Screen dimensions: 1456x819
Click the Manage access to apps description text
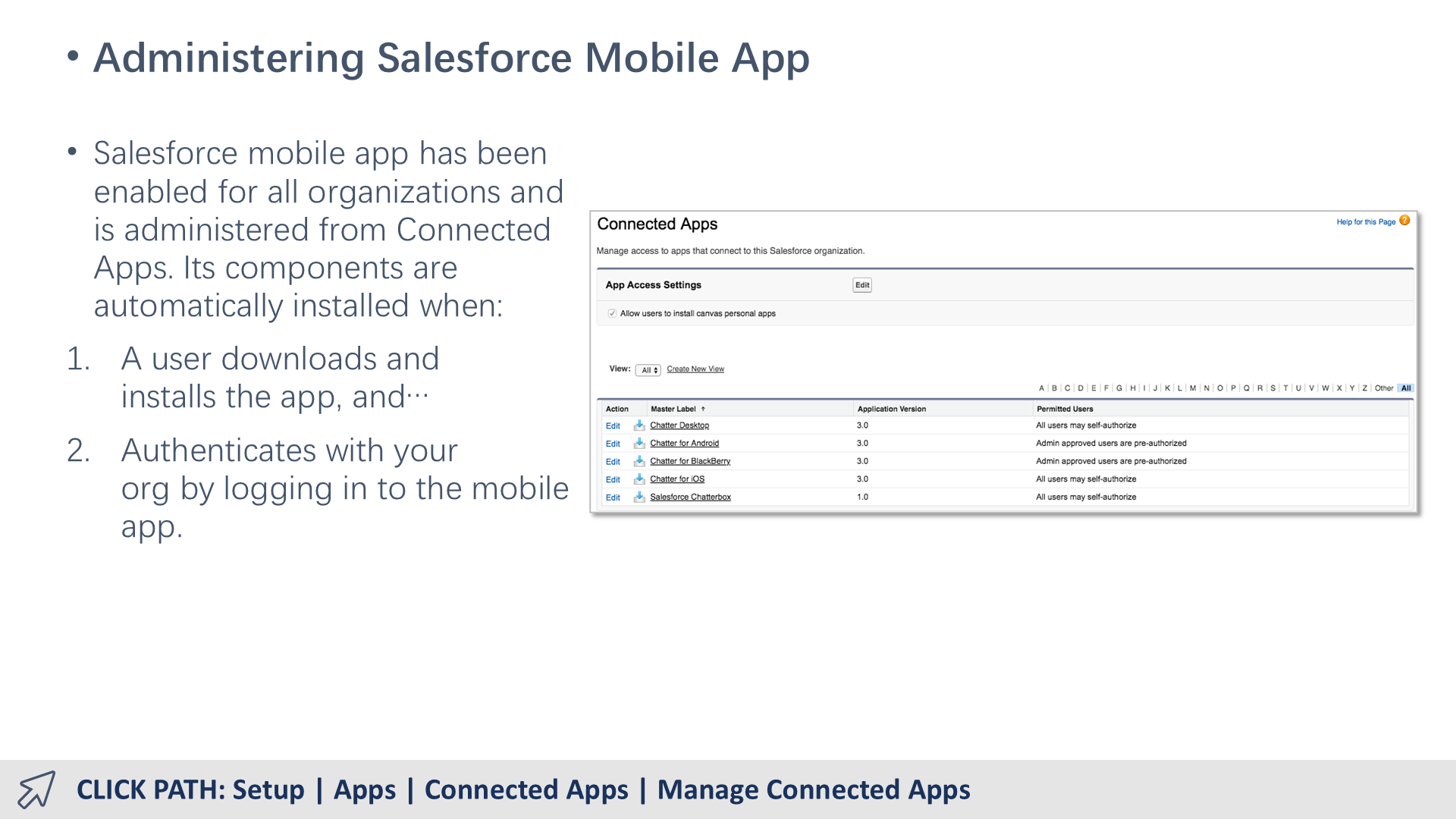click(730, 251)
